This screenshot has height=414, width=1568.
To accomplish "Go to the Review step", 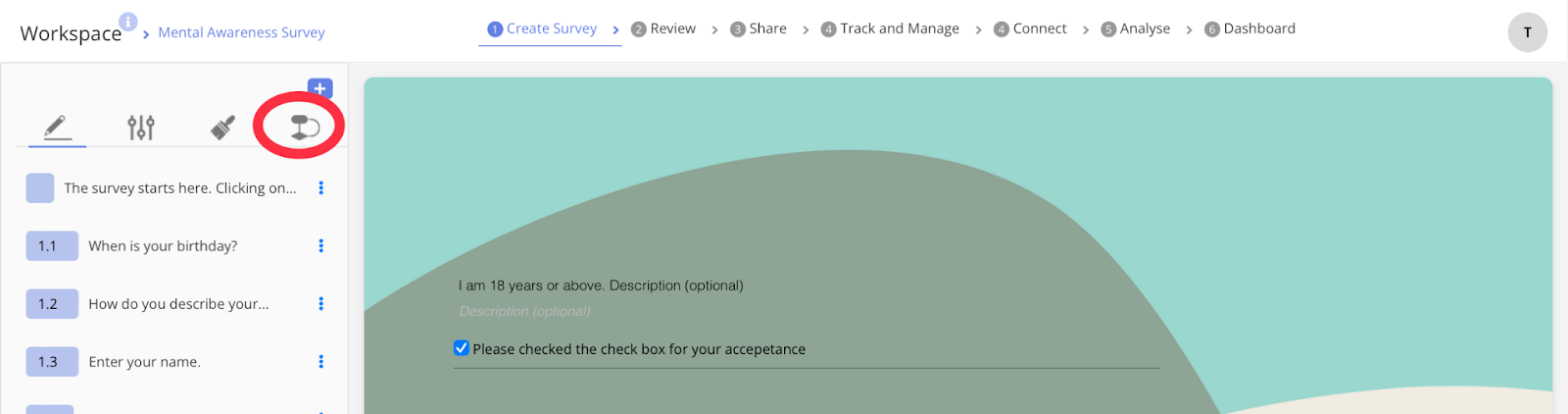I will click(x=663, y=29).
